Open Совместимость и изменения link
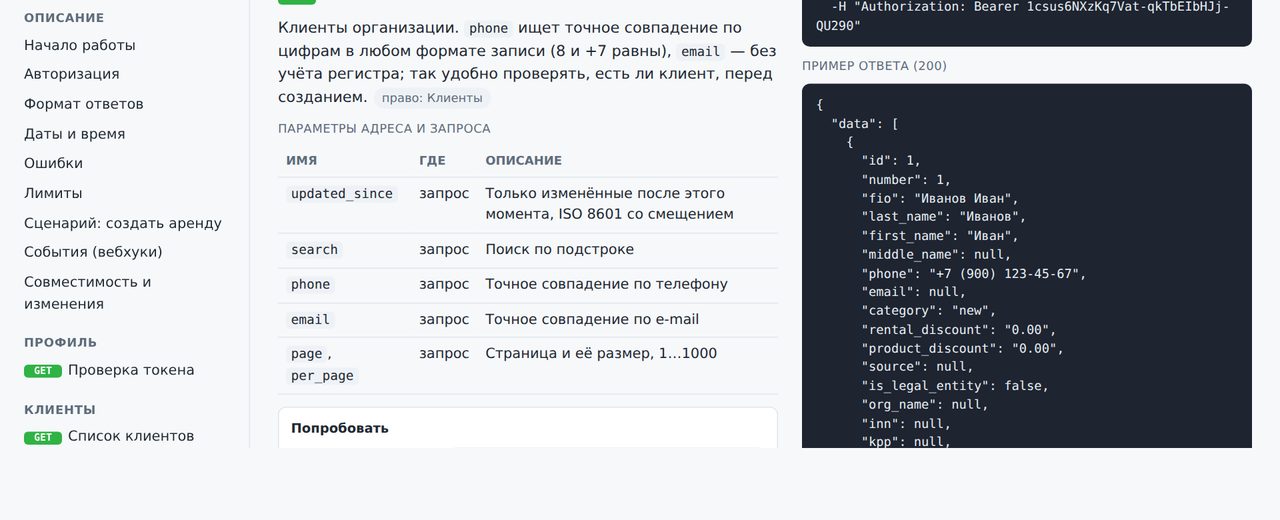Viewport: 1280px width, 520px height. pyautogui.click(x=88, y=293)
